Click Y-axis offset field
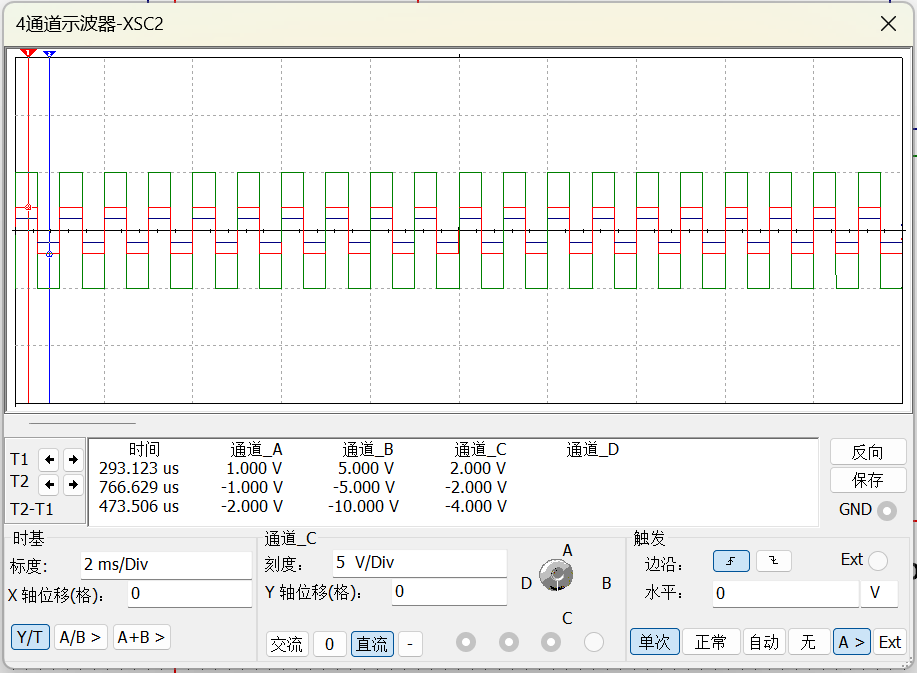The width and height of the screenshot is (917, 673). [449, 592]
